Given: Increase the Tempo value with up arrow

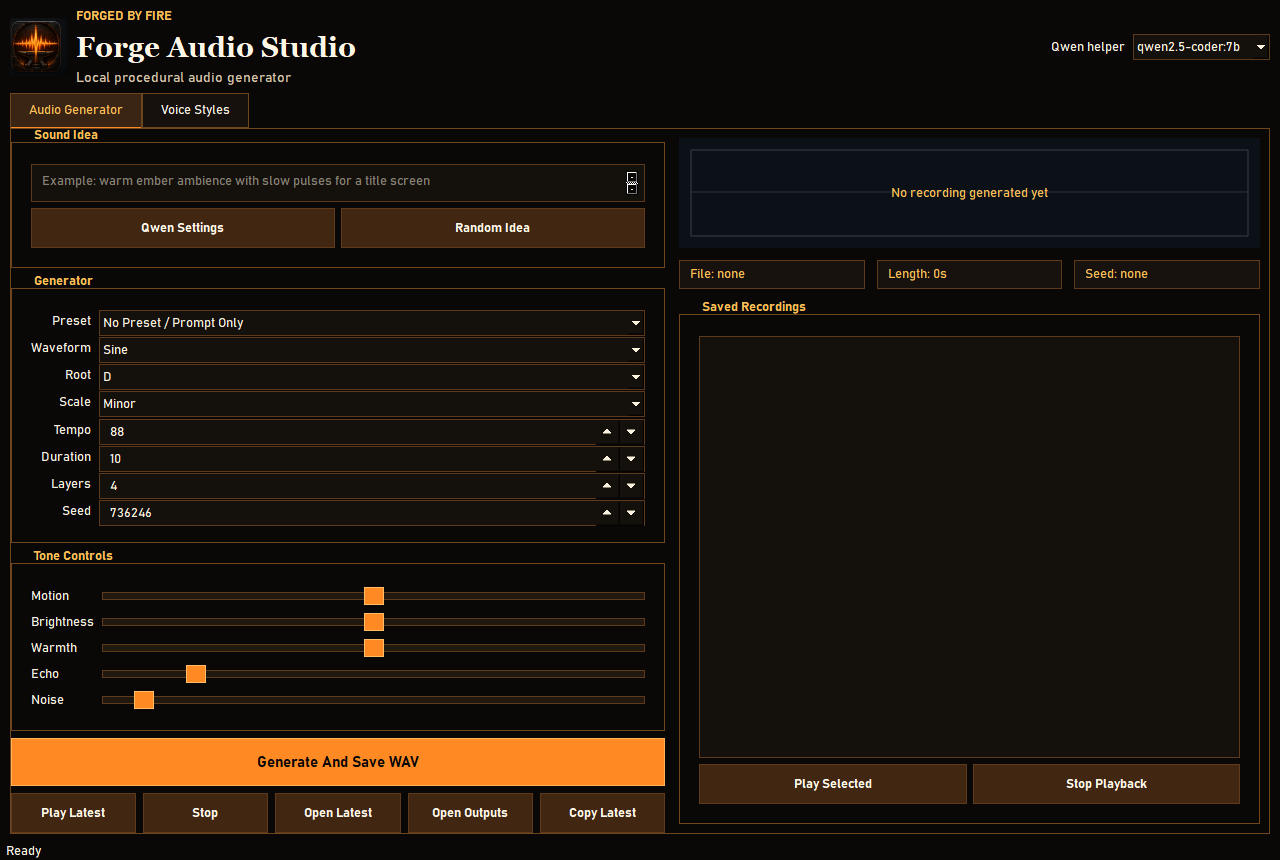Looking at the screenshot, I should tap(607, 432).
